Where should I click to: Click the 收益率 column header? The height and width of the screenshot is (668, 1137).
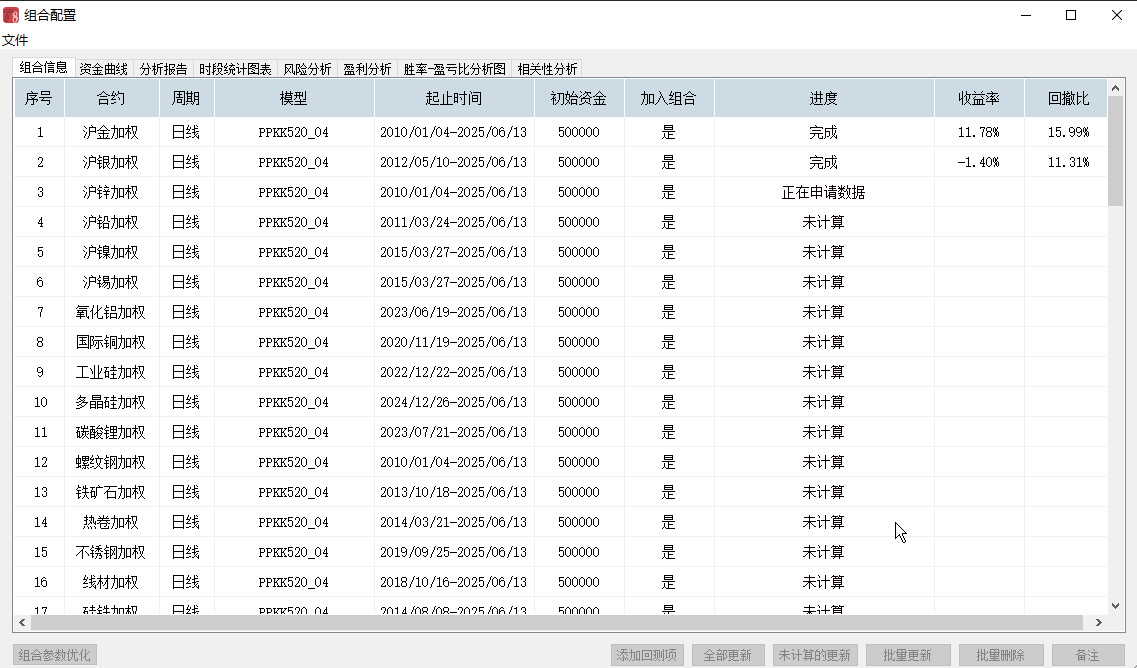pyautogui.click(x=979, y=99)
